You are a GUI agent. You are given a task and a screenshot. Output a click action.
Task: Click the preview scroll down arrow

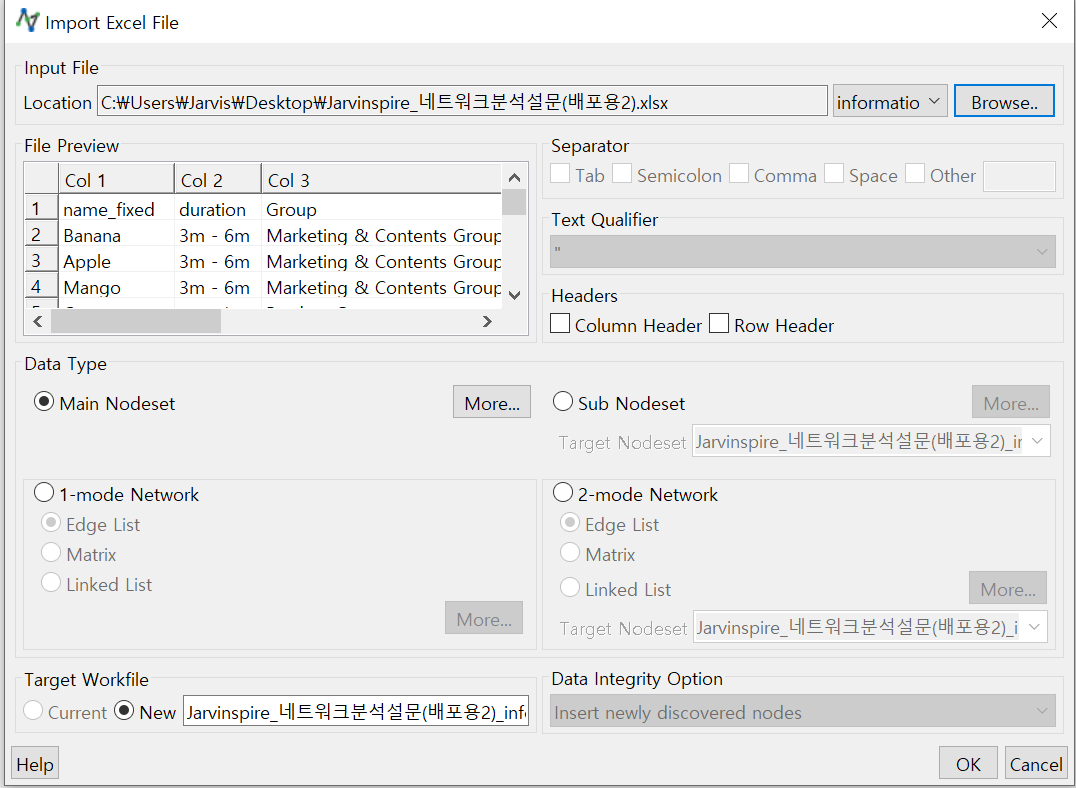514,295
